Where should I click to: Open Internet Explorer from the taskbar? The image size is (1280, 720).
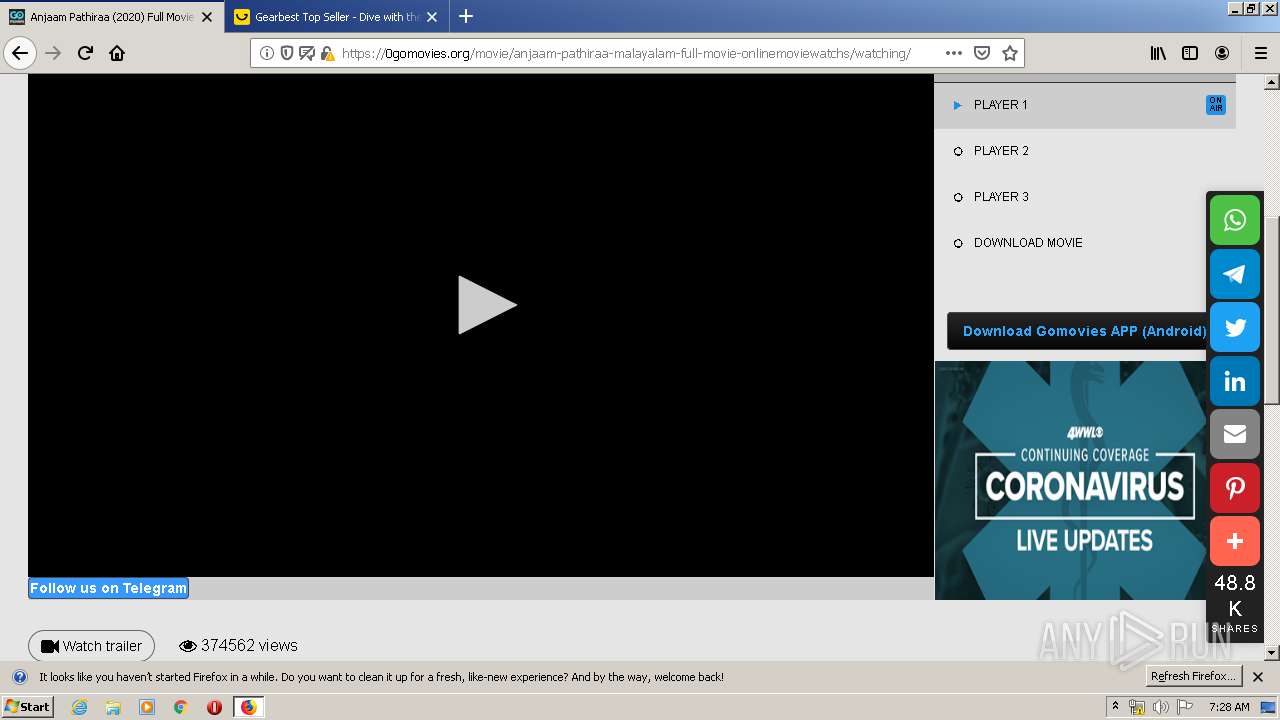click(x=79, y=707)
